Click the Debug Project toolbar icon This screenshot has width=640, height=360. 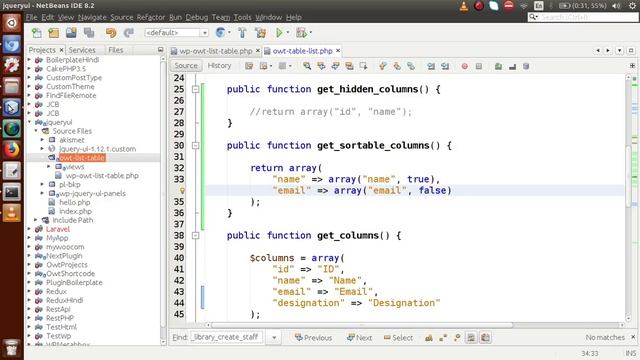(301, 33)
